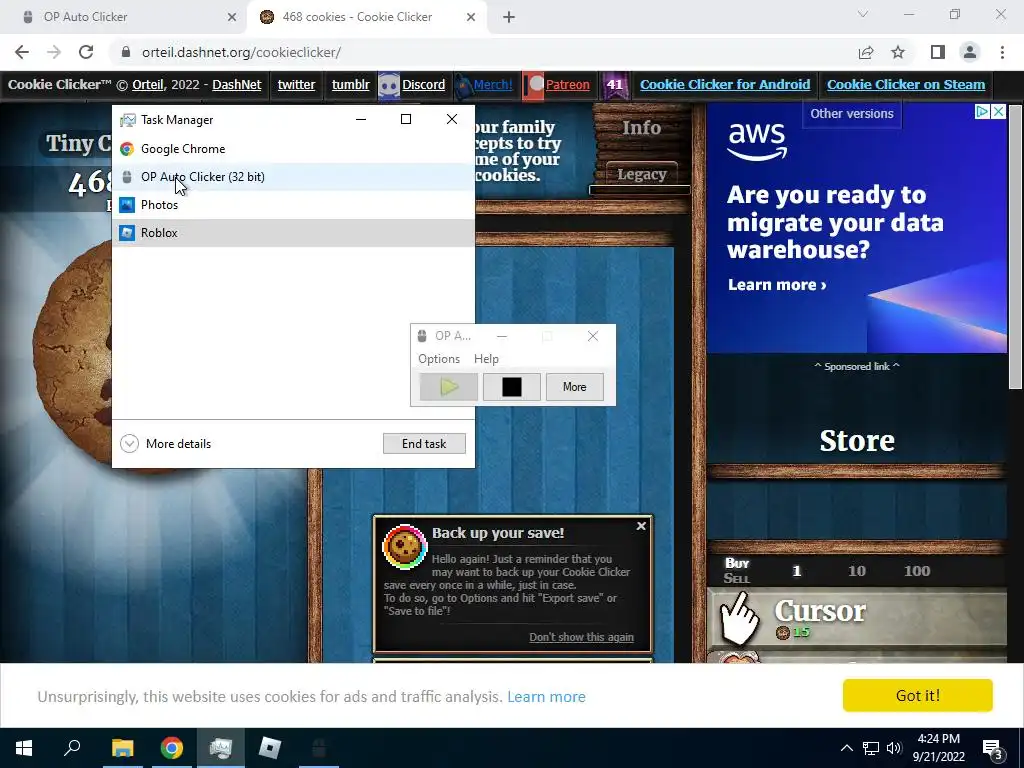Open notification center icon
1024x768 pixels.
pos(991,748)
